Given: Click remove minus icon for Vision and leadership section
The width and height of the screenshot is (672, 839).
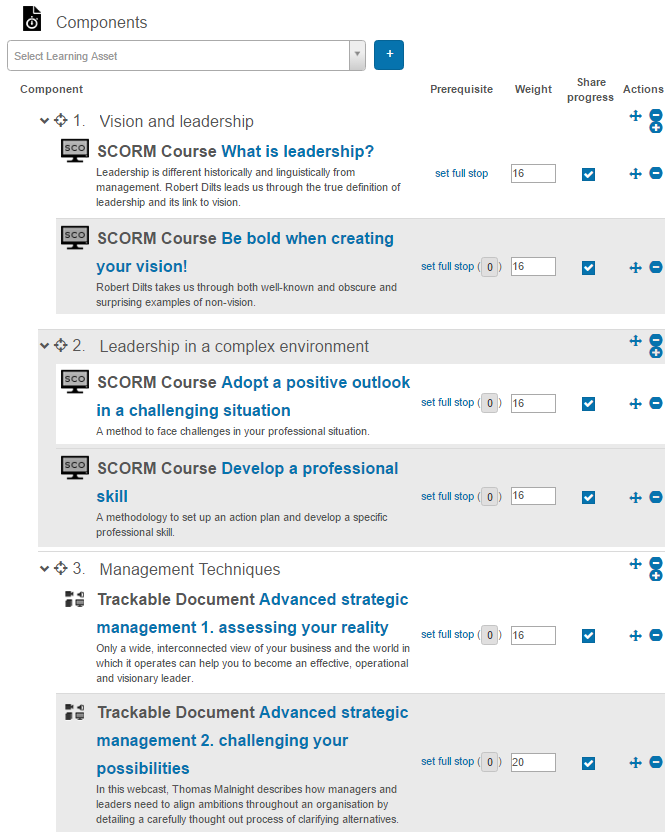Looking at the screenshot, I should pyautogui.click(x=656, y=115).
